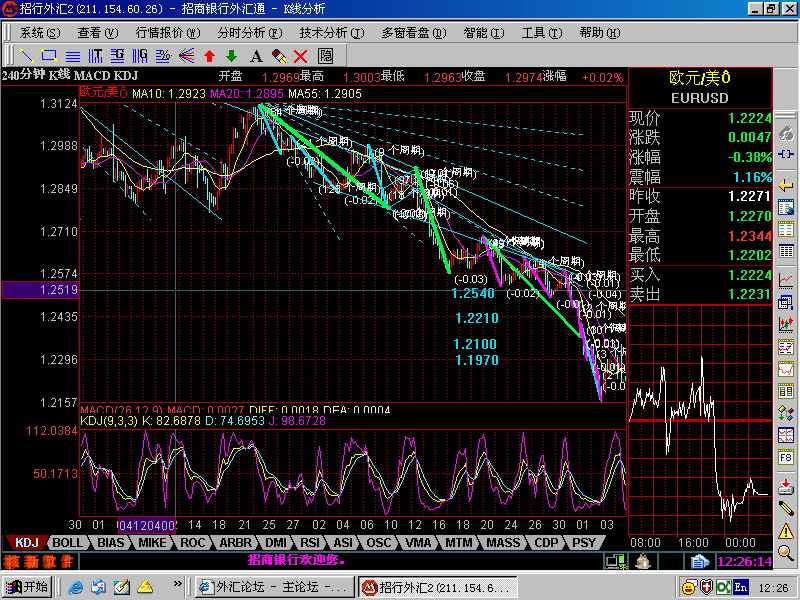Image resolution: width=800 pixels, height=600 pixels.
Task: Select the trend line drawing tool
Action: click(27, 56)
